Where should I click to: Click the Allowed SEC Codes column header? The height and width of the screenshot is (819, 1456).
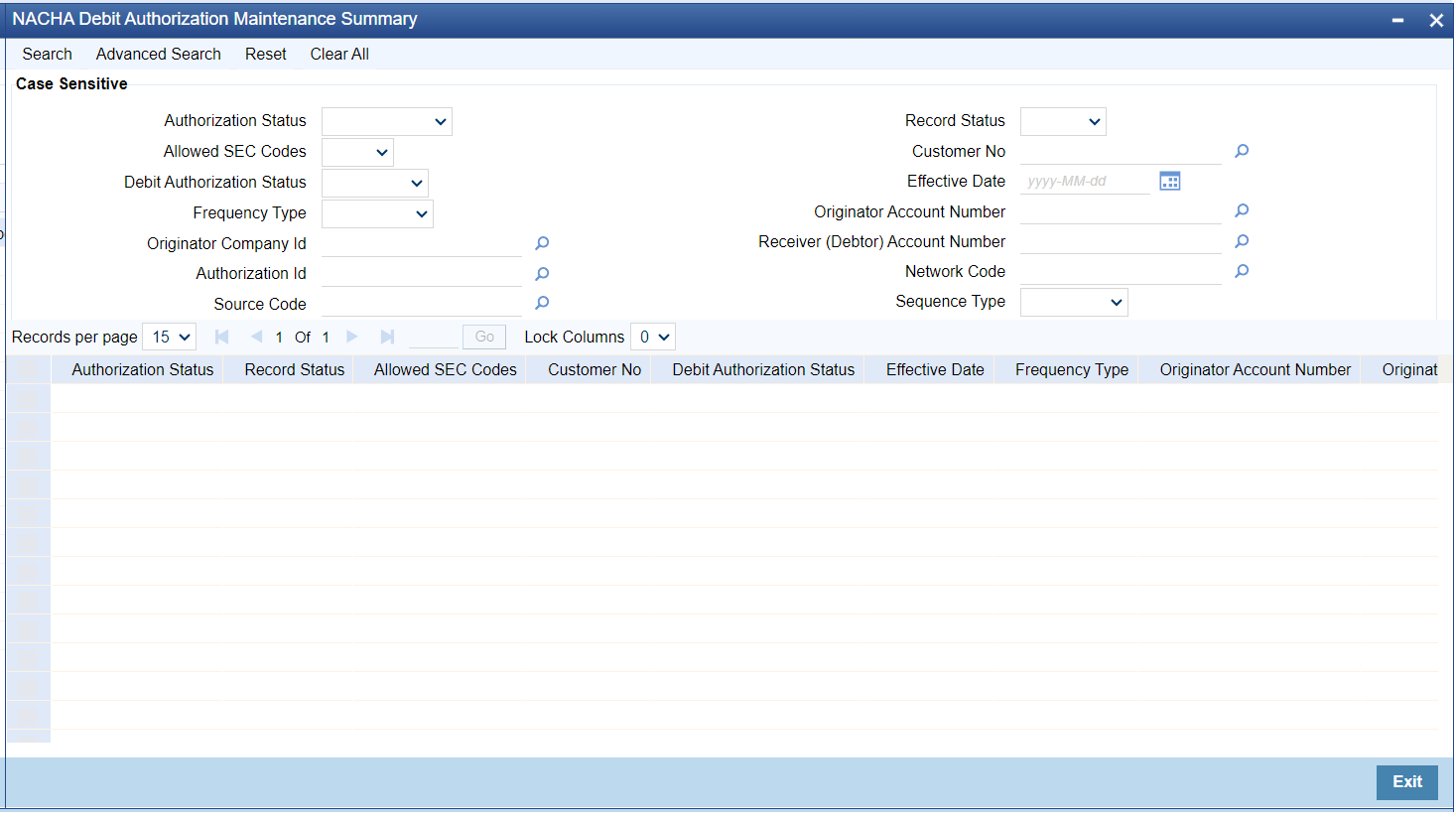tap(446, 369)
